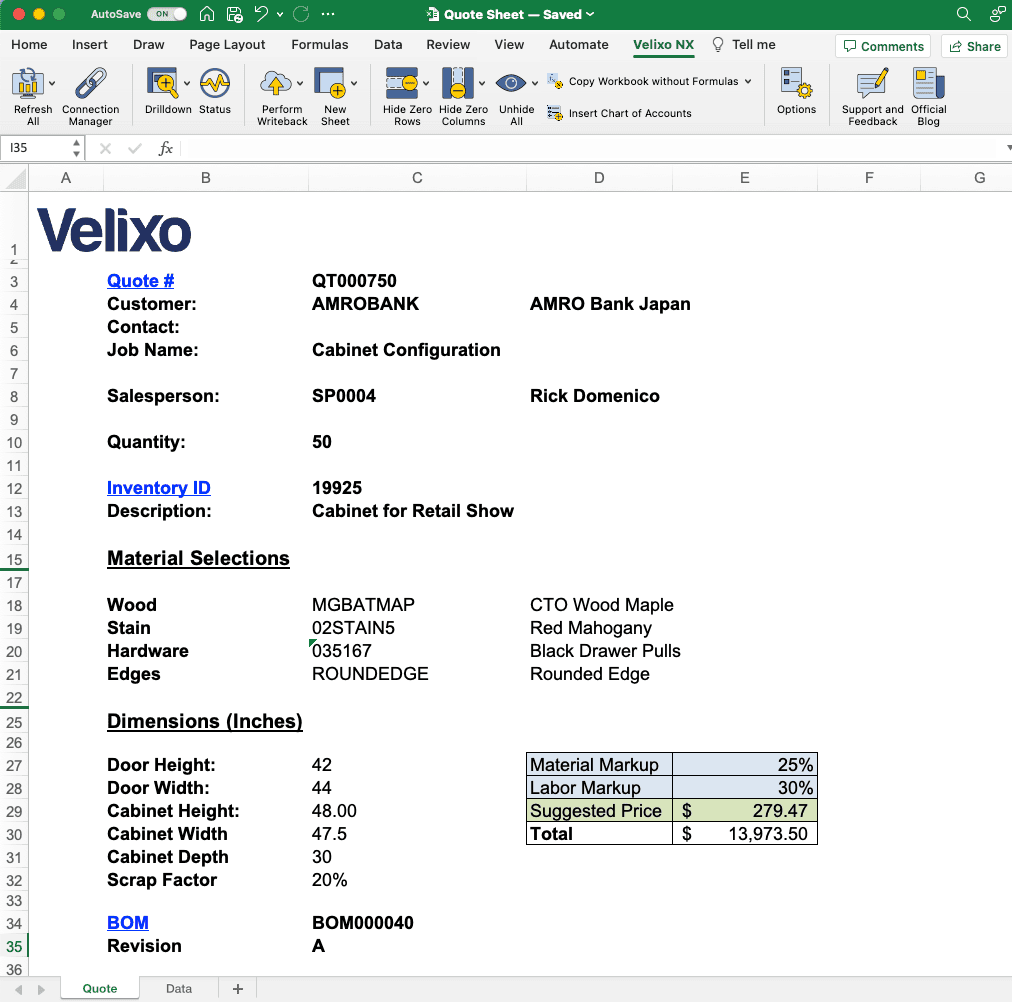Screen dimensions: 1012x1002
Task: Switch to the Data sheet tab
Action: click(x=179, y=989)
